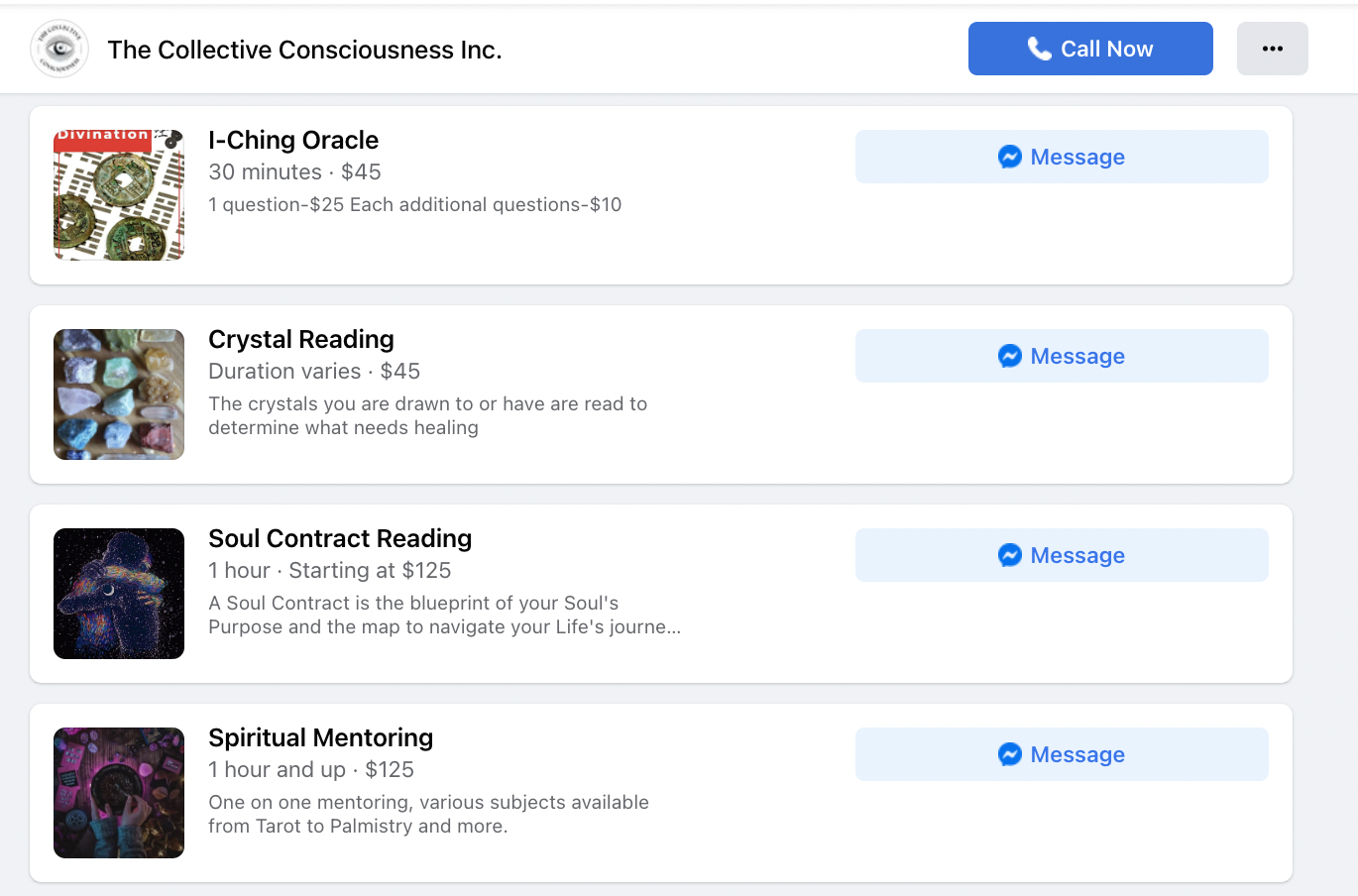Open I-Ching Oracle service title
This screenshot has height=896, width=1358.
293,140
